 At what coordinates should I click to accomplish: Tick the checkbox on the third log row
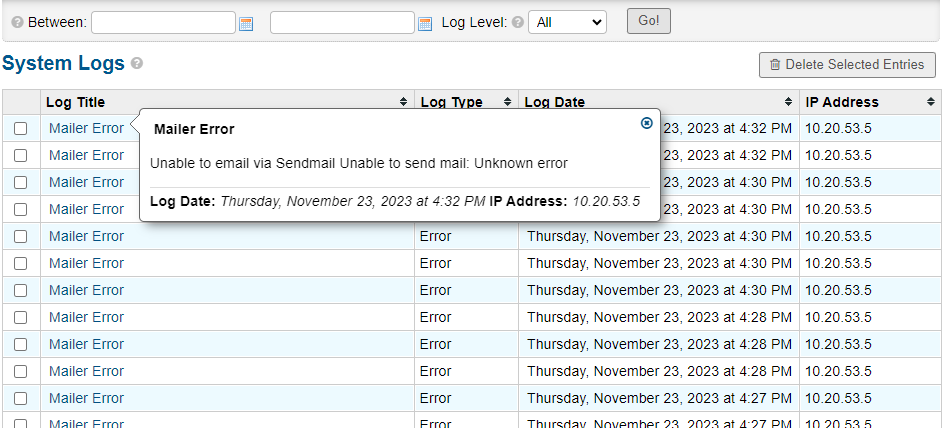click(20, 182)
